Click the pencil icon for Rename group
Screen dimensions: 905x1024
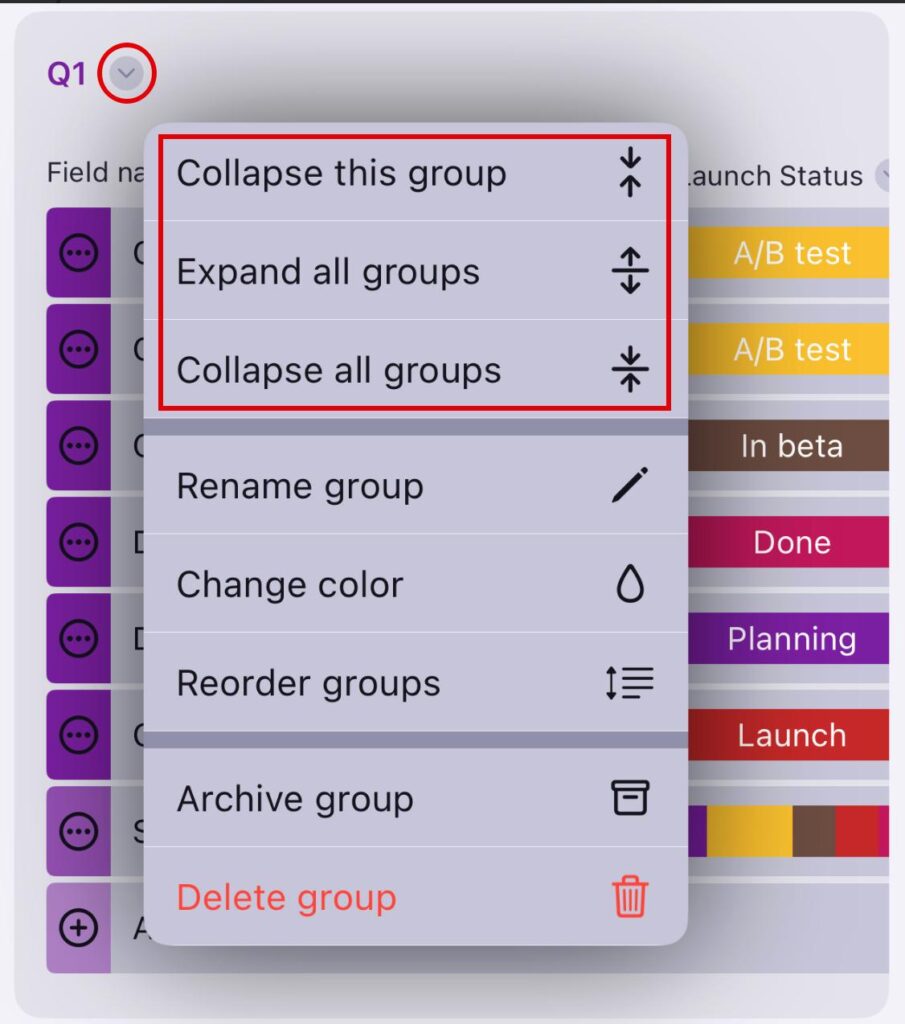click(x=630, y=486)
